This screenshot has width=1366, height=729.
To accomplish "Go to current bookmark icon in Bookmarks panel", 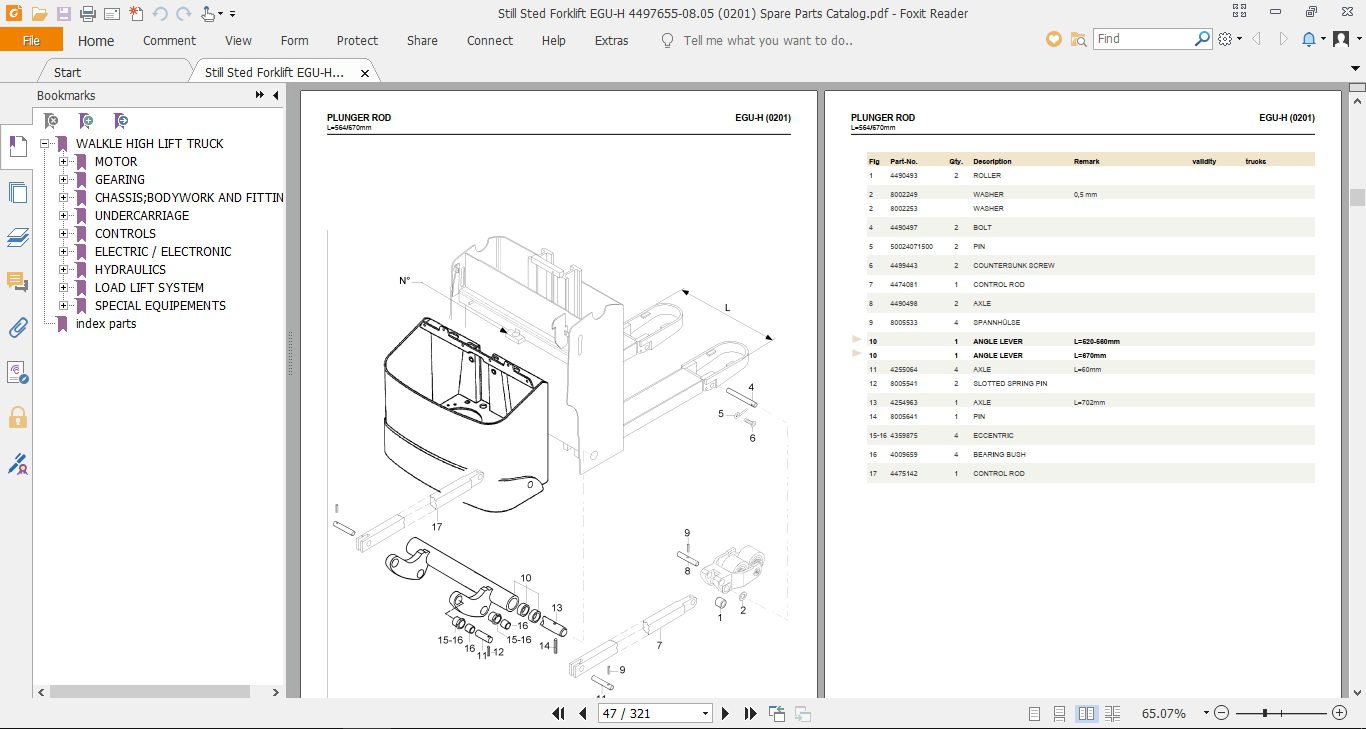I will tap(120, 121).
